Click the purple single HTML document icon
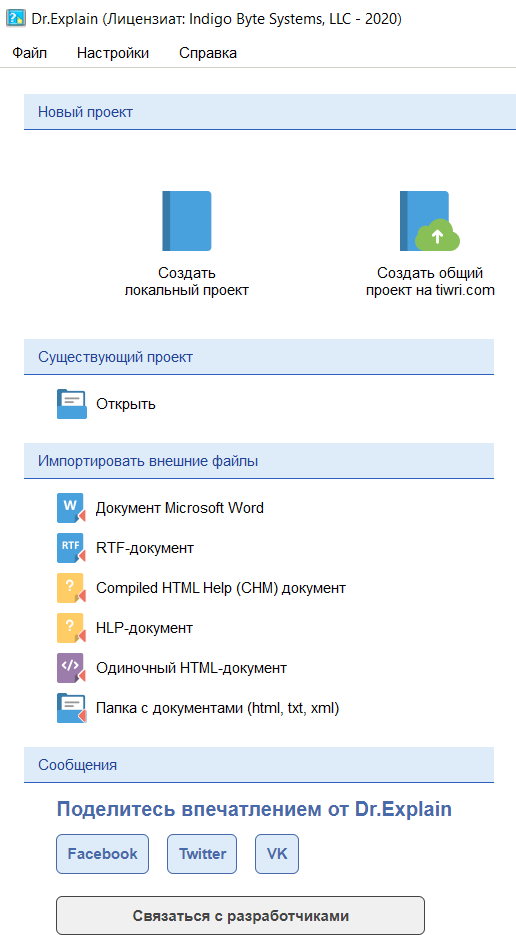 (71, 668)
